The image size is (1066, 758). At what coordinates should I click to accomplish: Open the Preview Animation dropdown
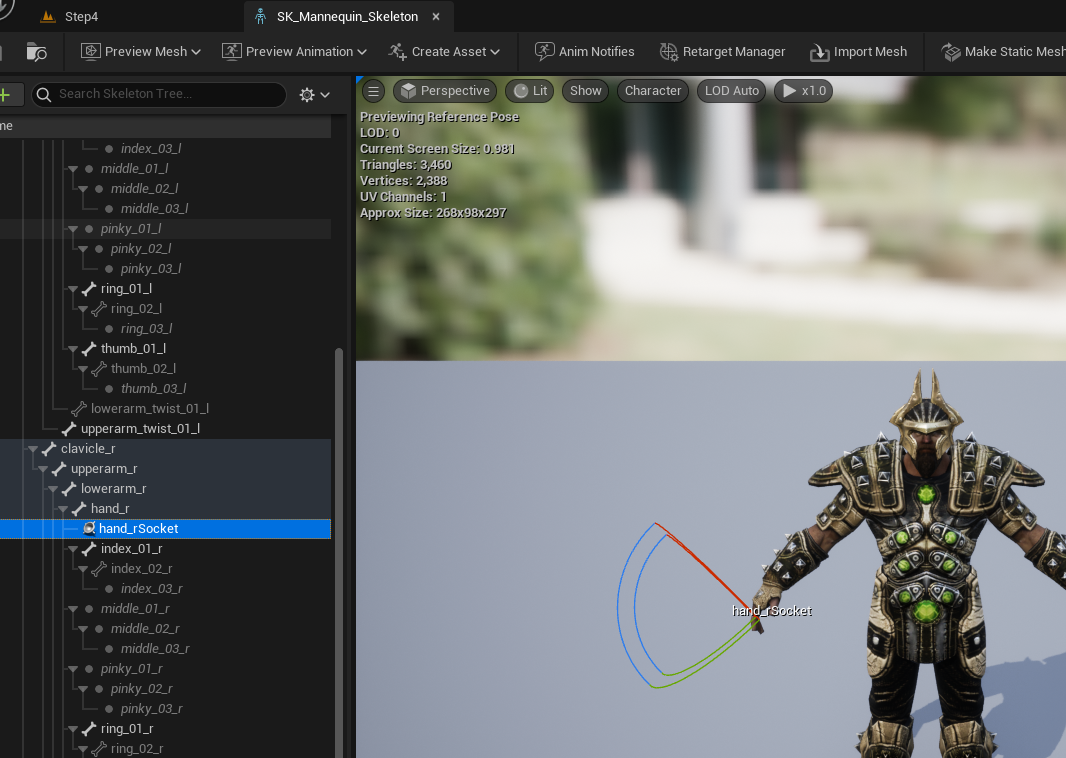point(294,52)
